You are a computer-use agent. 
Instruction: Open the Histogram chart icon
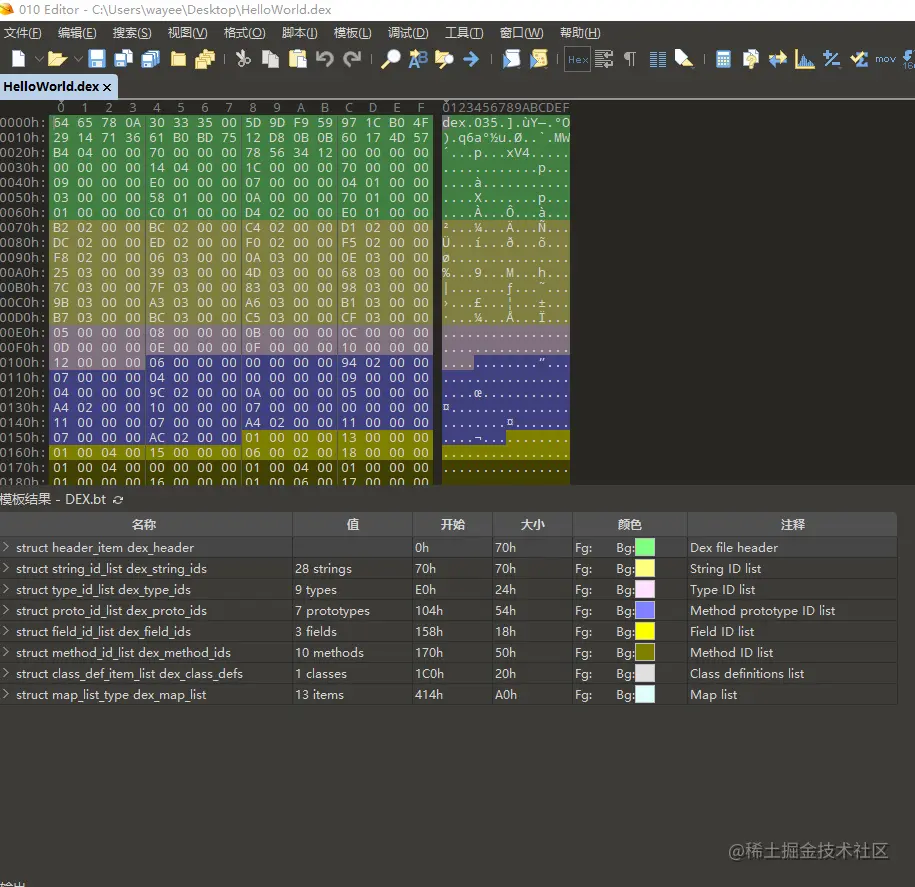click(x=804, y=60)
